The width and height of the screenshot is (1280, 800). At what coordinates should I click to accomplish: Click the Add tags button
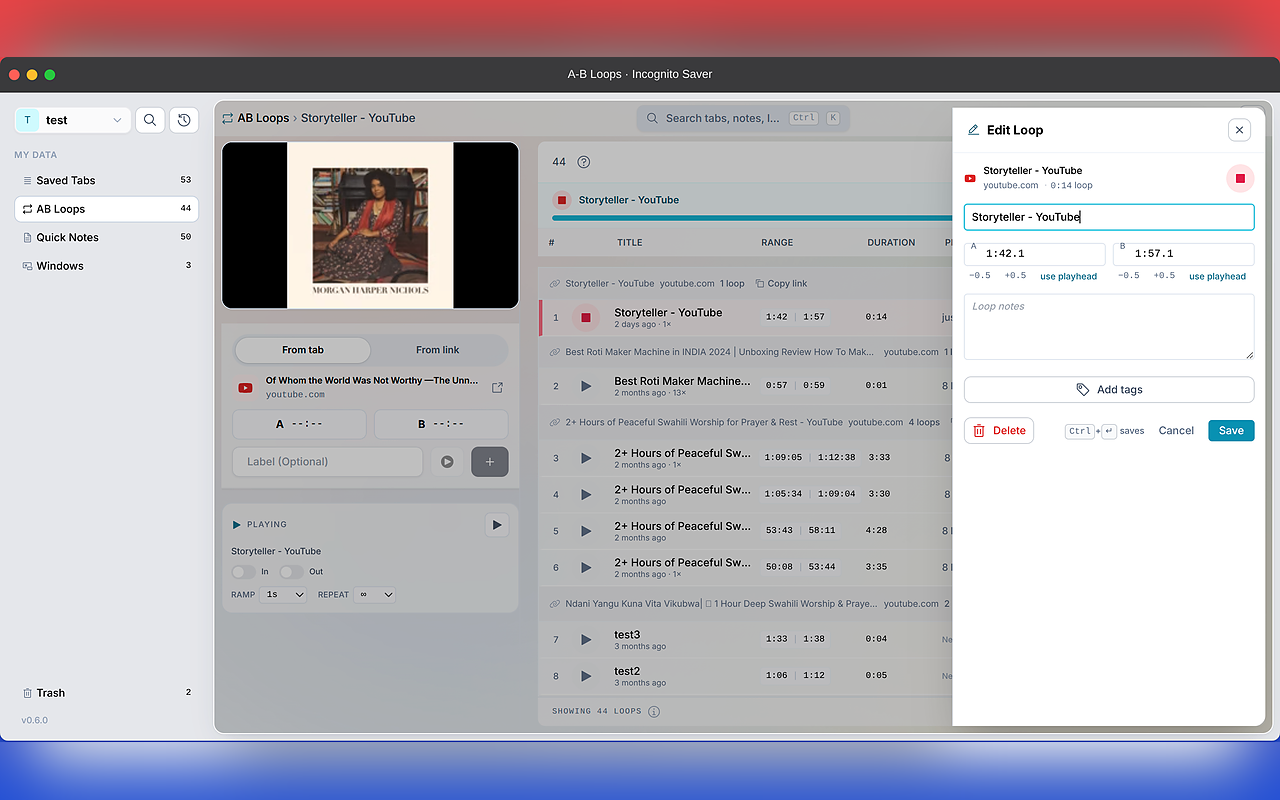1109,390
